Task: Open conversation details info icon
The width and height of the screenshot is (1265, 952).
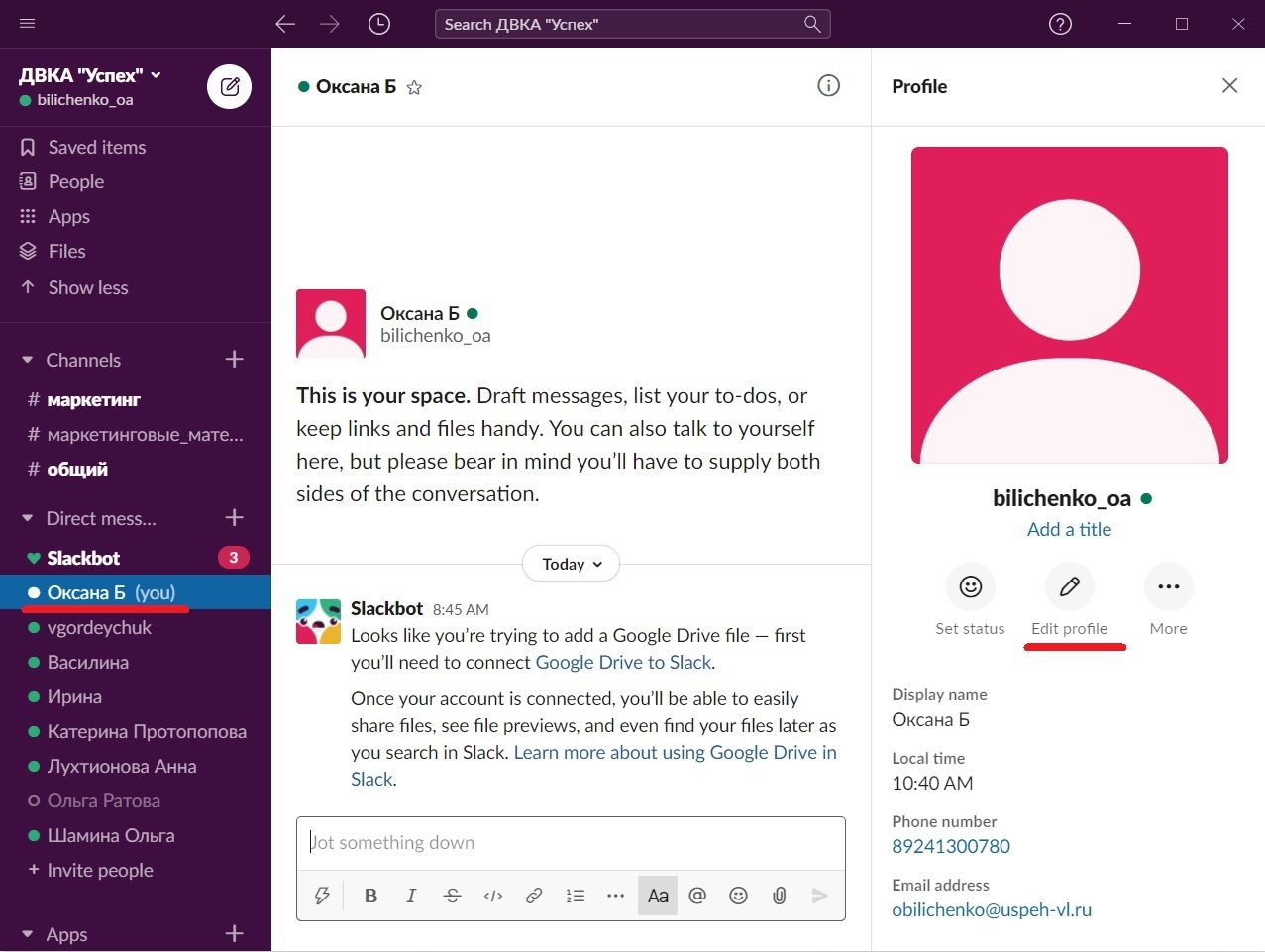Action: pyautogui.click(x=829, y=86)
